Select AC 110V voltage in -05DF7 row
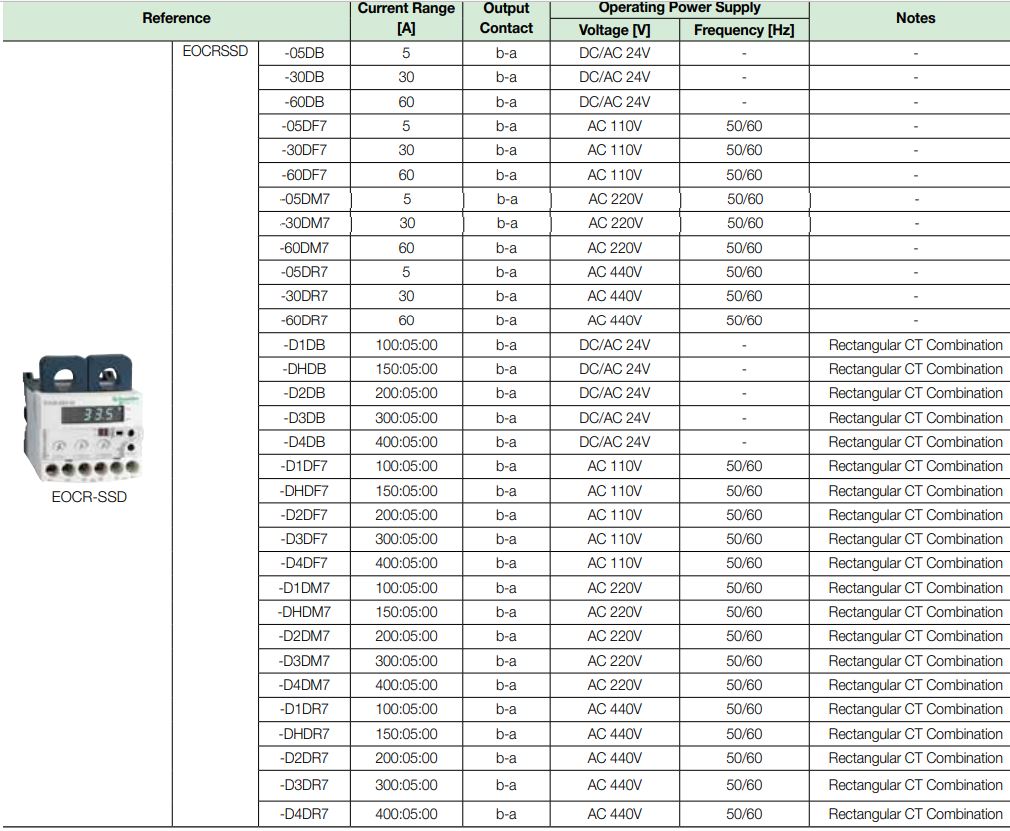Image resolution: width=1010 pixels, height=831 pixels. [615, 126]
